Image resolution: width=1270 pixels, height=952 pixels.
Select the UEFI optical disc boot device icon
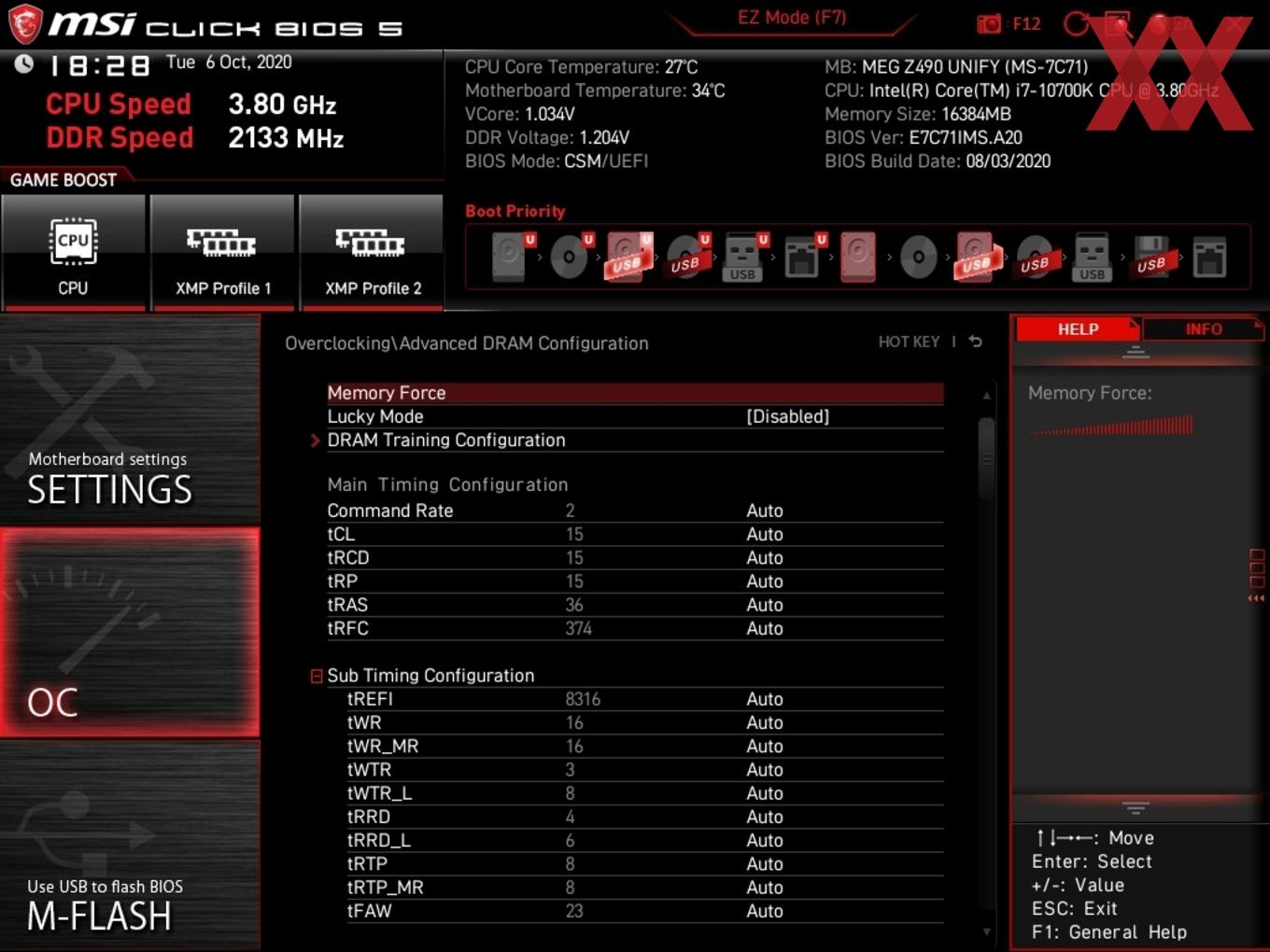[571, 257]
